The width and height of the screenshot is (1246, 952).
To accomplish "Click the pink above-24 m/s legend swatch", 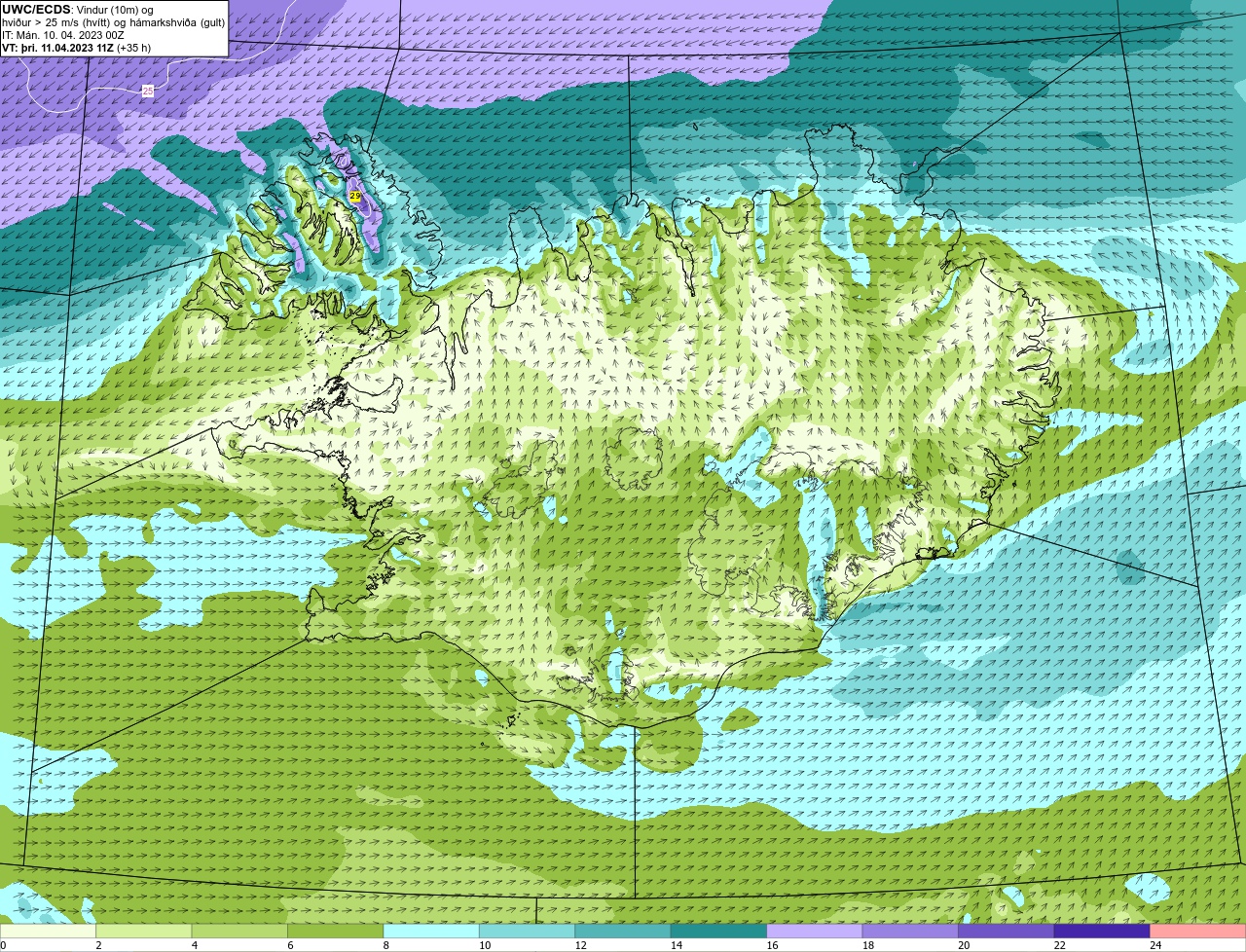I will pyautogui.click(x=1198, y=932).
